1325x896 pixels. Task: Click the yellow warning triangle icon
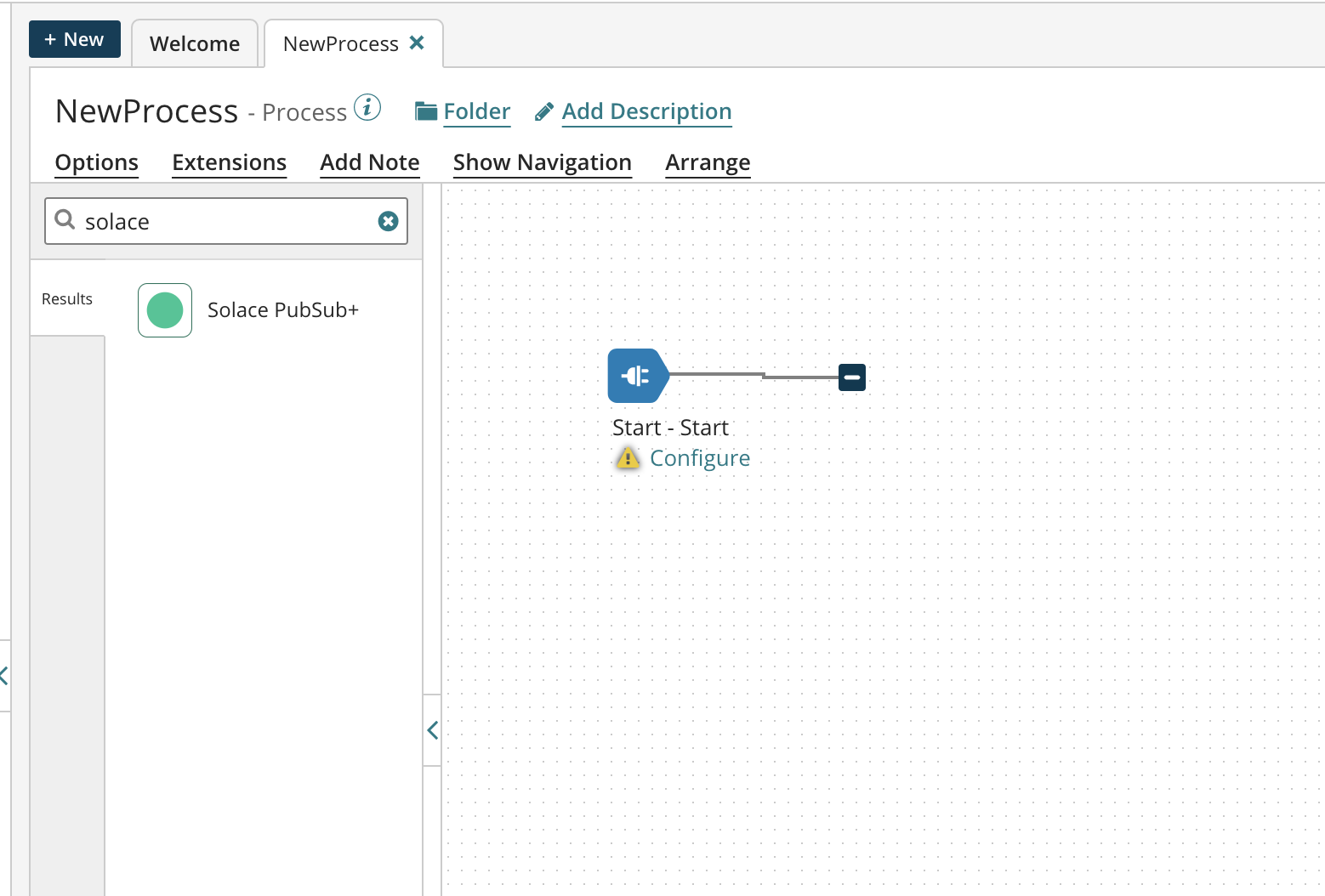click(x=628, y=459)
